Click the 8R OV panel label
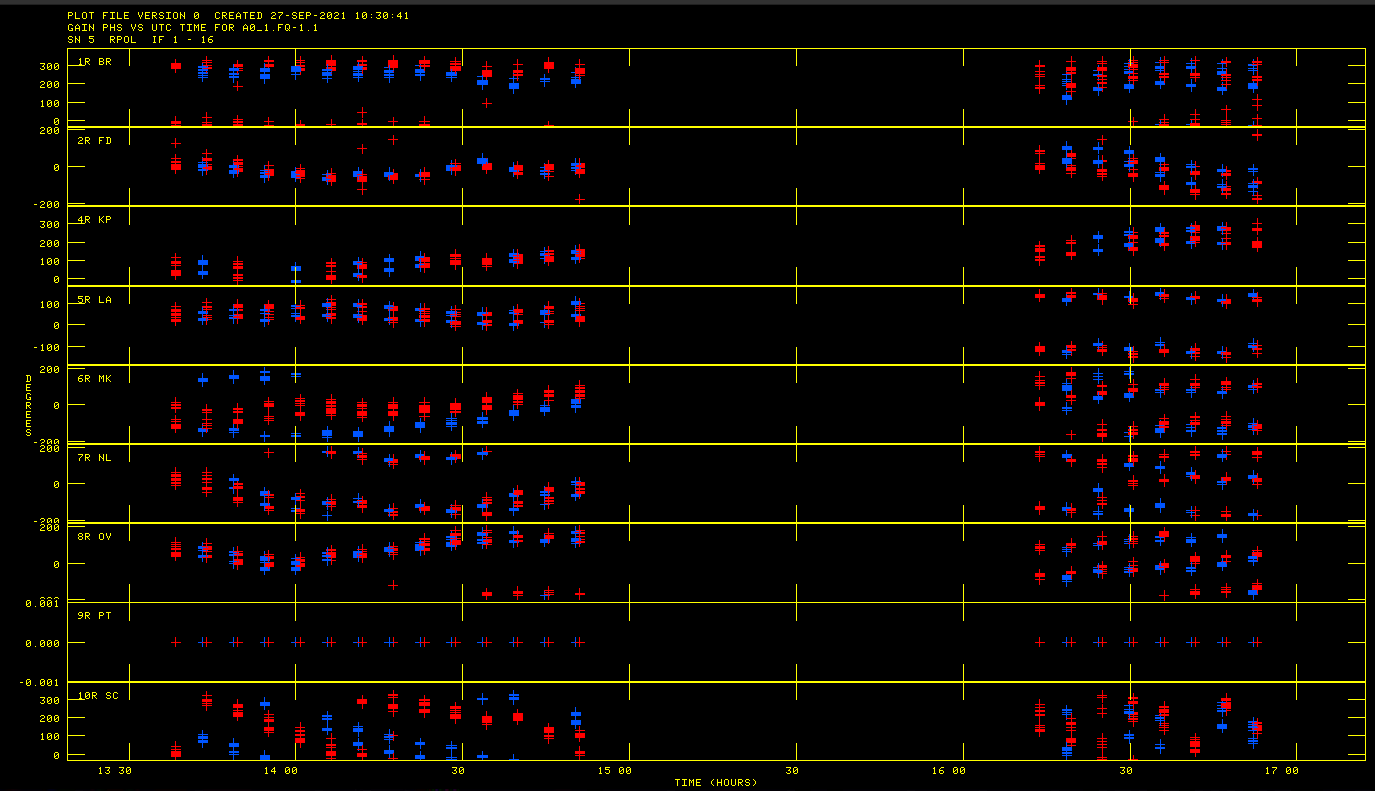This screenshot has width=1375, height=791. click(95, 537)
